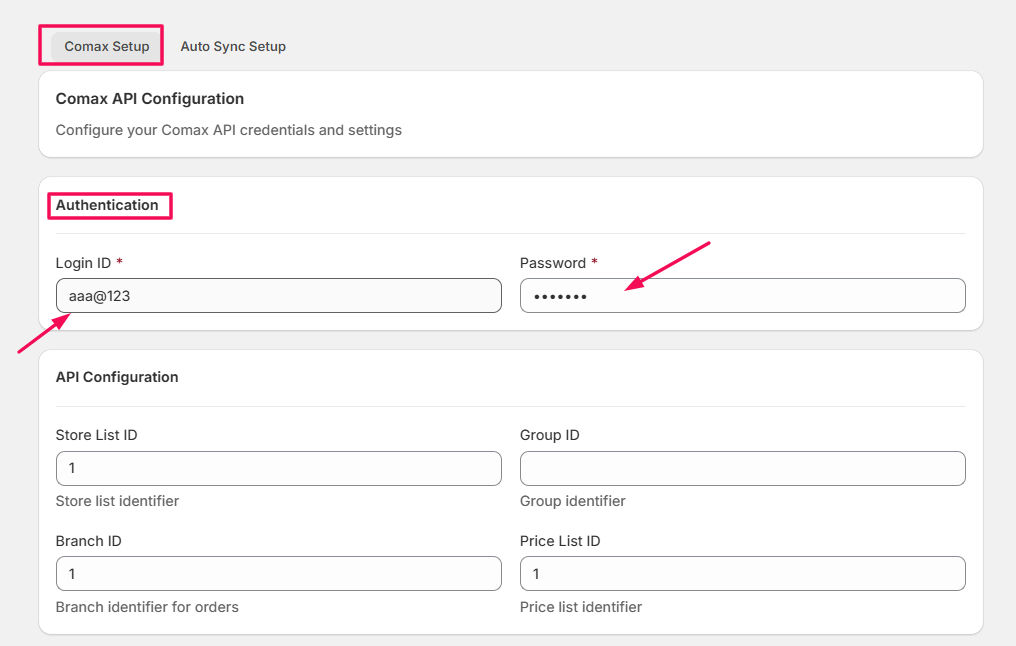The width and height of the screenshot is (1016, 646).
Task: Click the API Configuration section heading
Action: tap(117, 377)
